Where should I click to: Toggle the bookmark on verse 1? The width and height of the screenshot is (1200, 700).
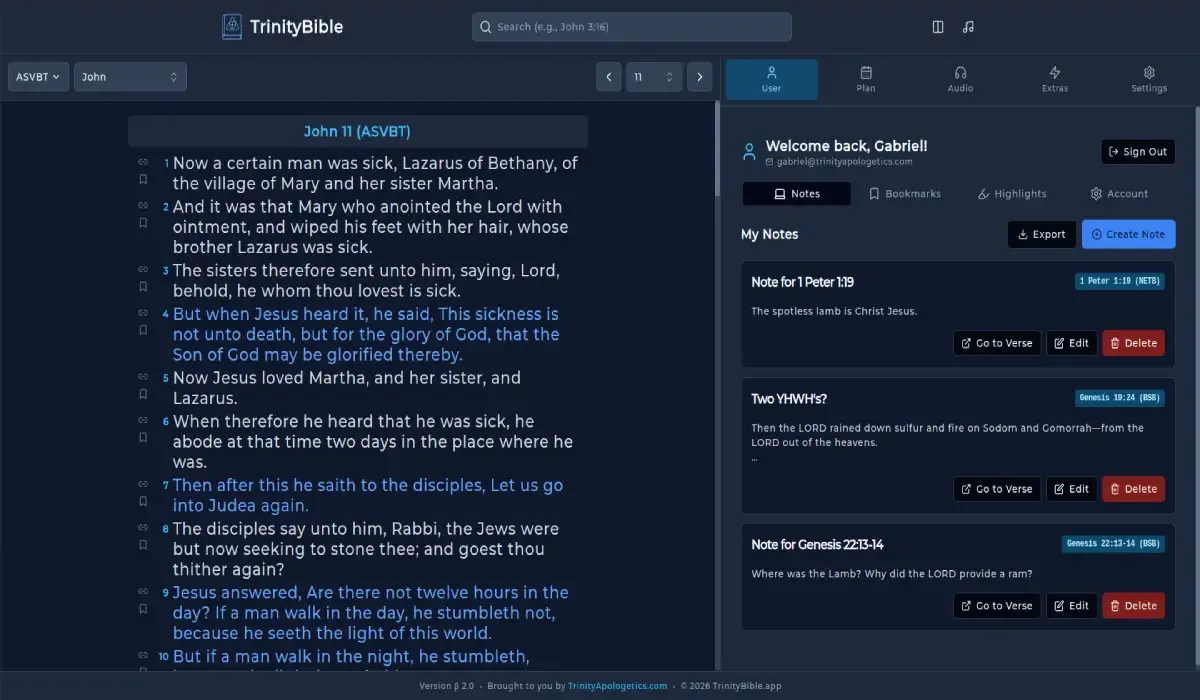pyautogui.click(x=142, y=179)
